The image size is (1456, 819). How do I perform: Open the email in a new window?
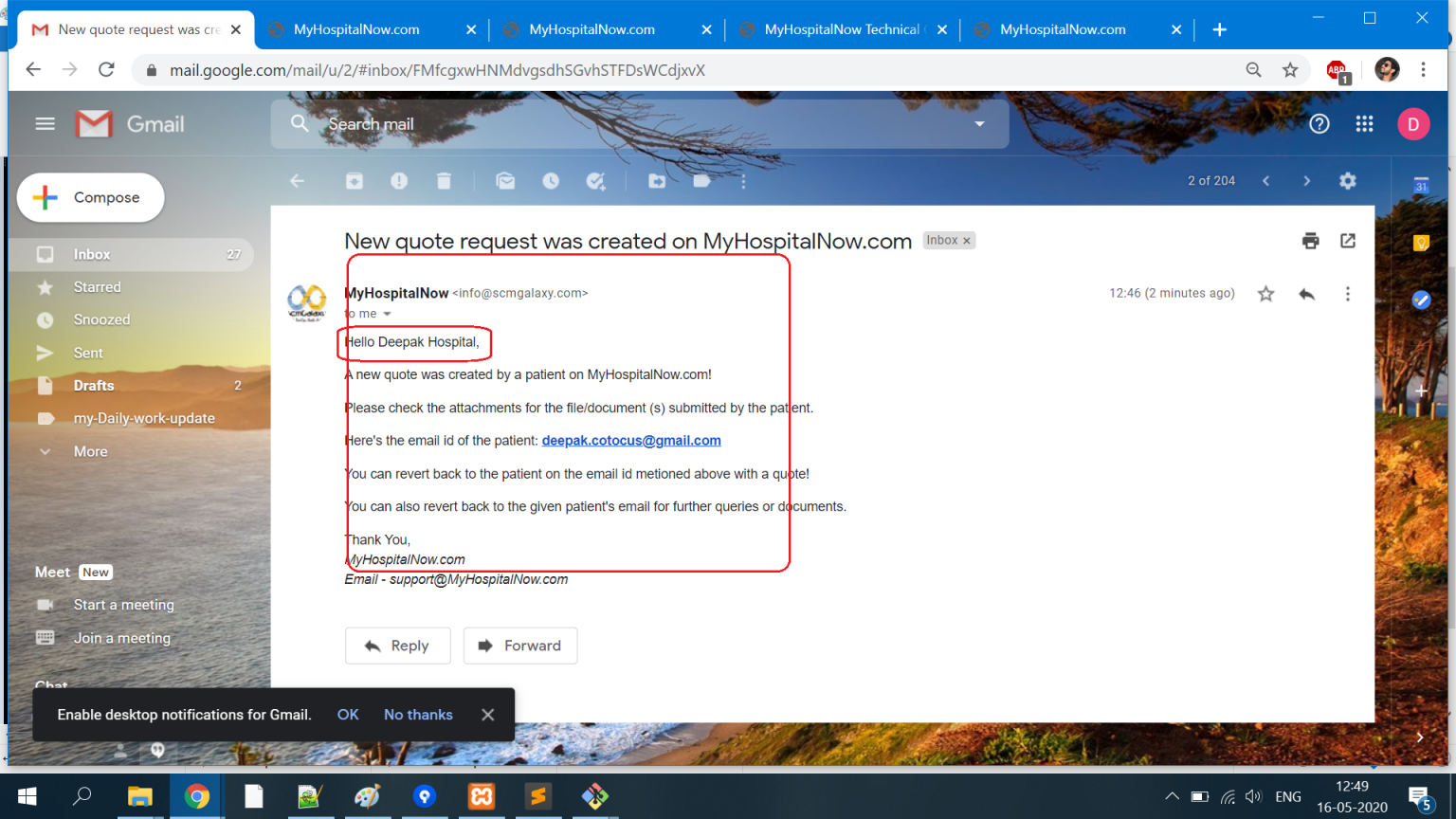1348,241
